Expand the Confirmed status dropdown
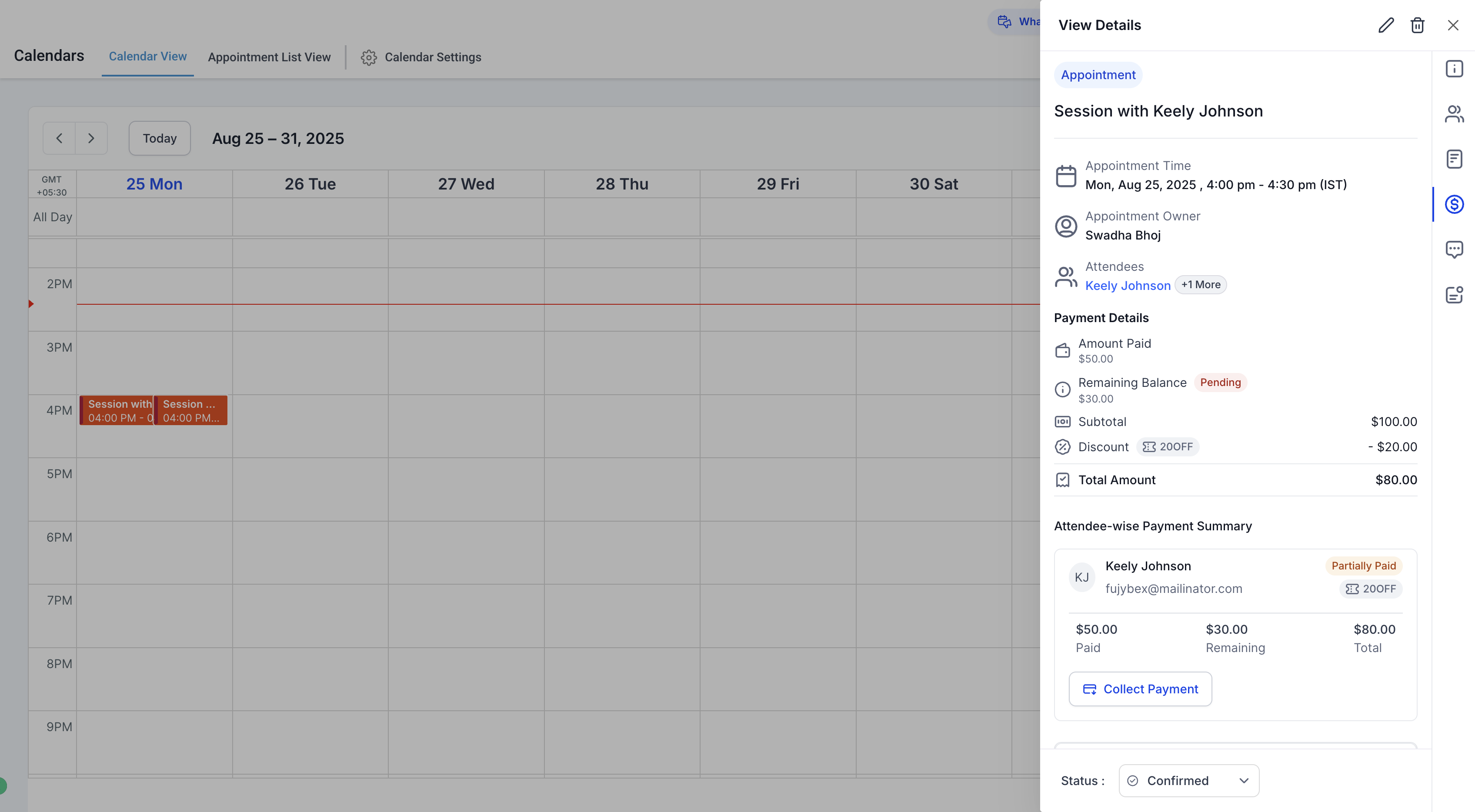 [1189, 781]
